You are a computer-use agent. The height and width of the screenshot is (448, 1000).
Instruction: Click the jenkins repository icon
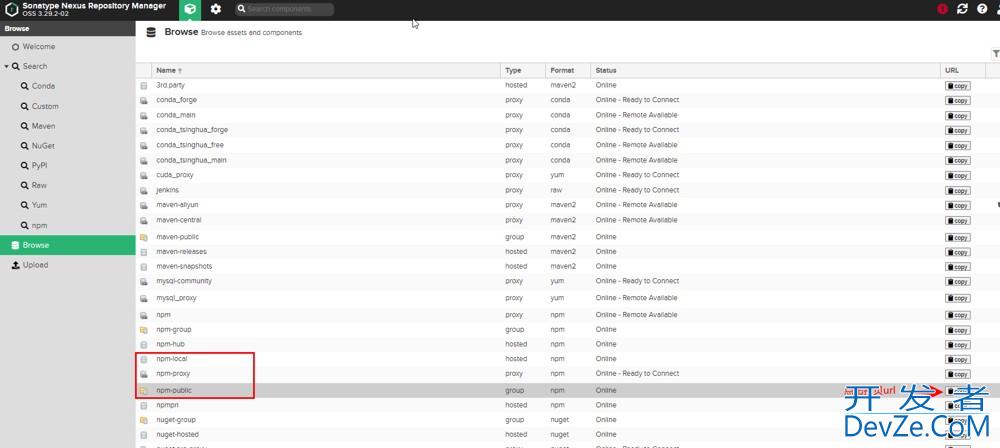(x=143, y=190)
